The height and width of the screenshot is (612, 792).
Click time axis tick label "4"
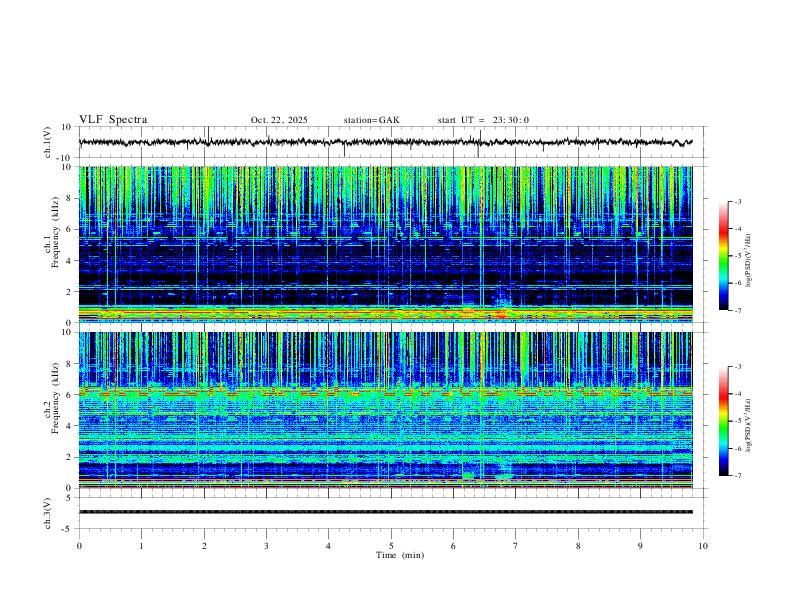click(x=328, y=546)
